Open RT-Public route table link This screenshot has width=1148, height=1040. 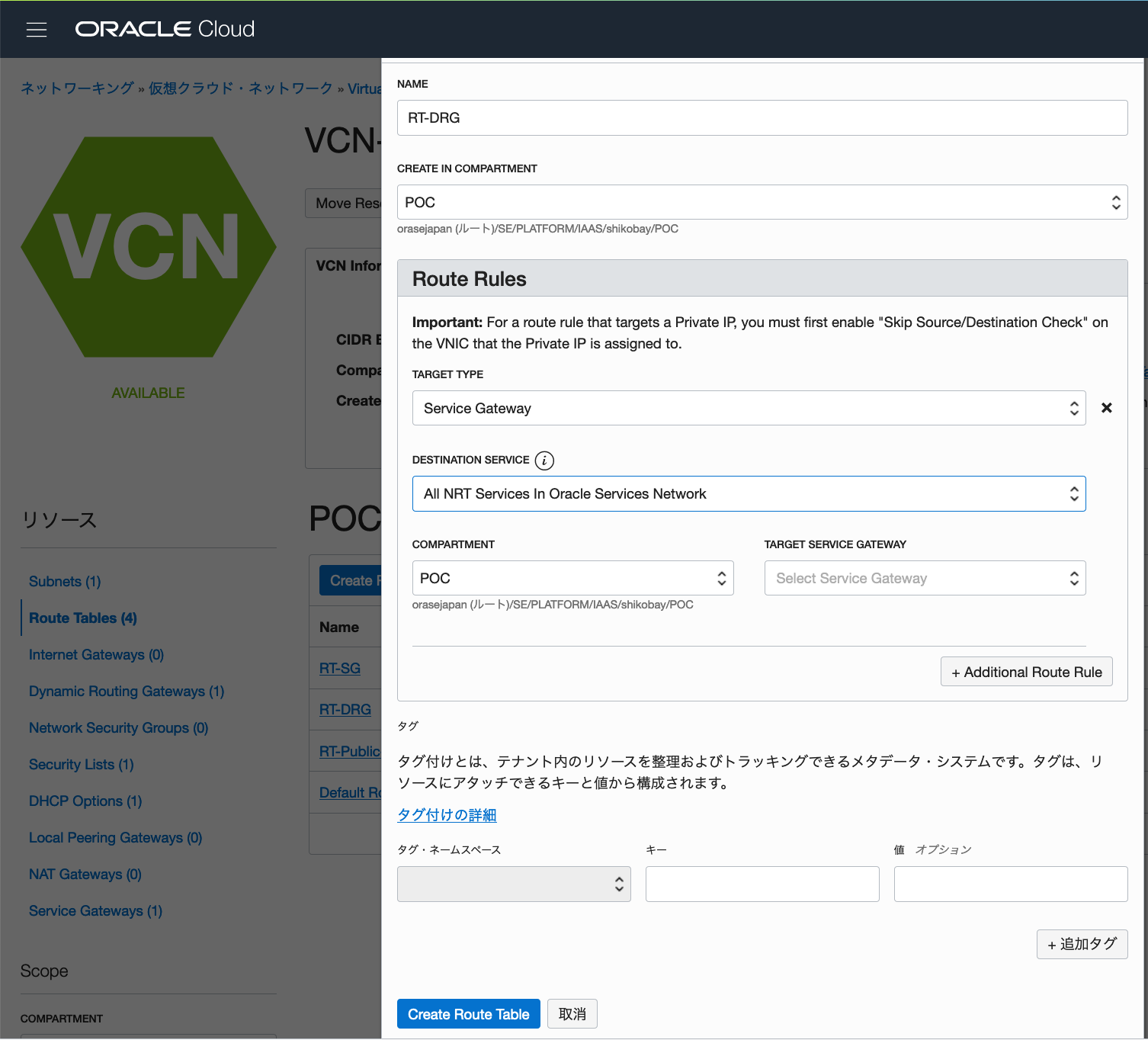[x=350, y=751]
